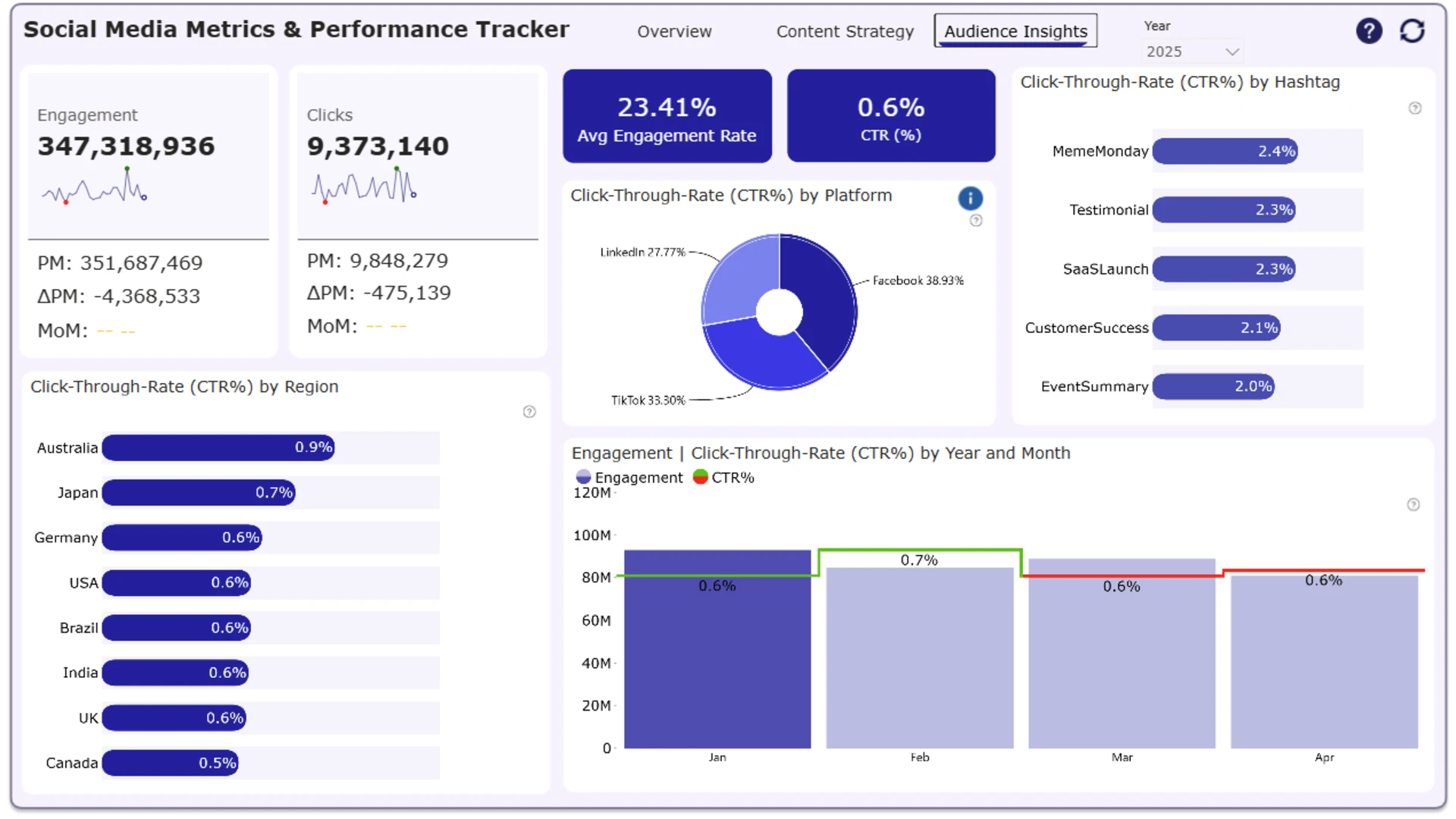1456x819 pixels.
Task: Open the 2025 year selector box
Action: [x=1193, y=52]
